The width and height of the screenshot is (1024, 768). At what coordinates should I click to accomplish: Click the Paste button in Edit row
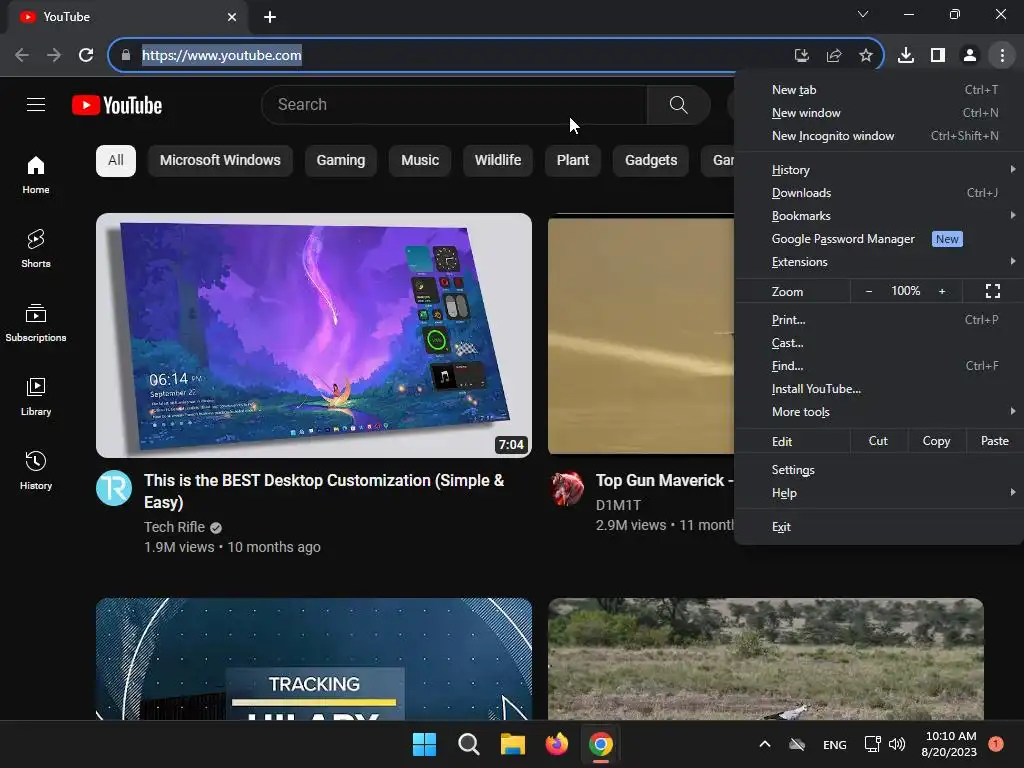[994, 441]
